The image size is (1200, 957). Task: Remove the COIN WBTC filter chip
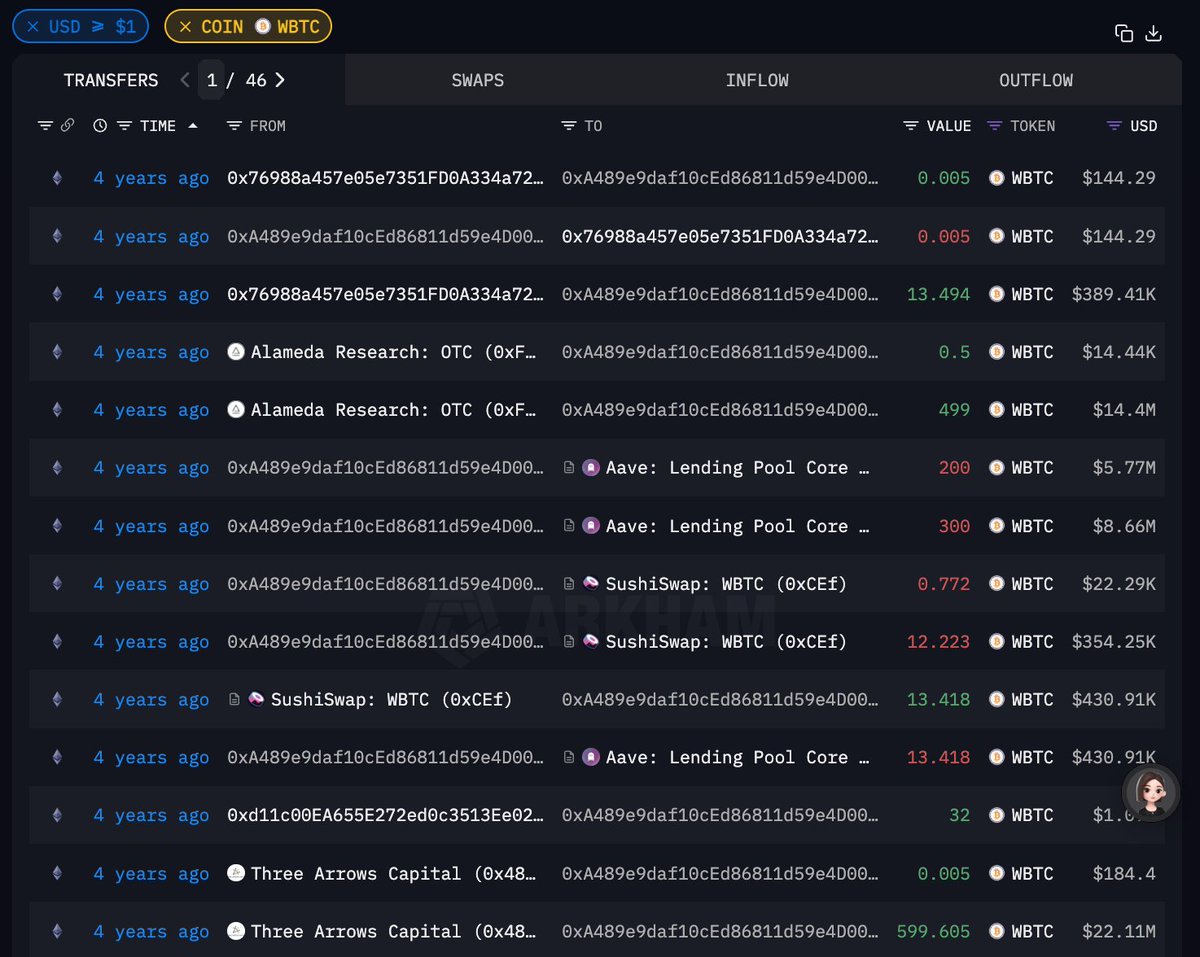click(185, 27)
